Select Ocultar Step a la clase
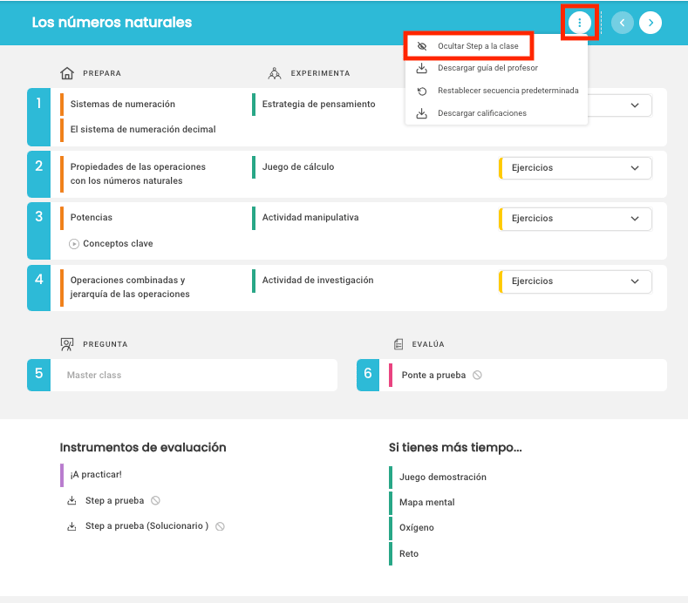 [x=468, y=46]
